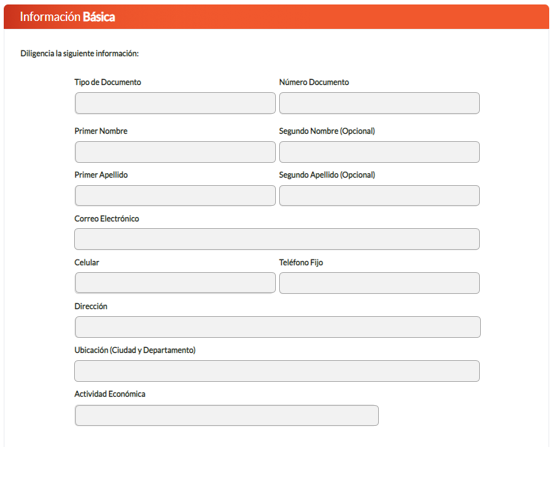Focus the Número Documento input box

click(379, 103)
